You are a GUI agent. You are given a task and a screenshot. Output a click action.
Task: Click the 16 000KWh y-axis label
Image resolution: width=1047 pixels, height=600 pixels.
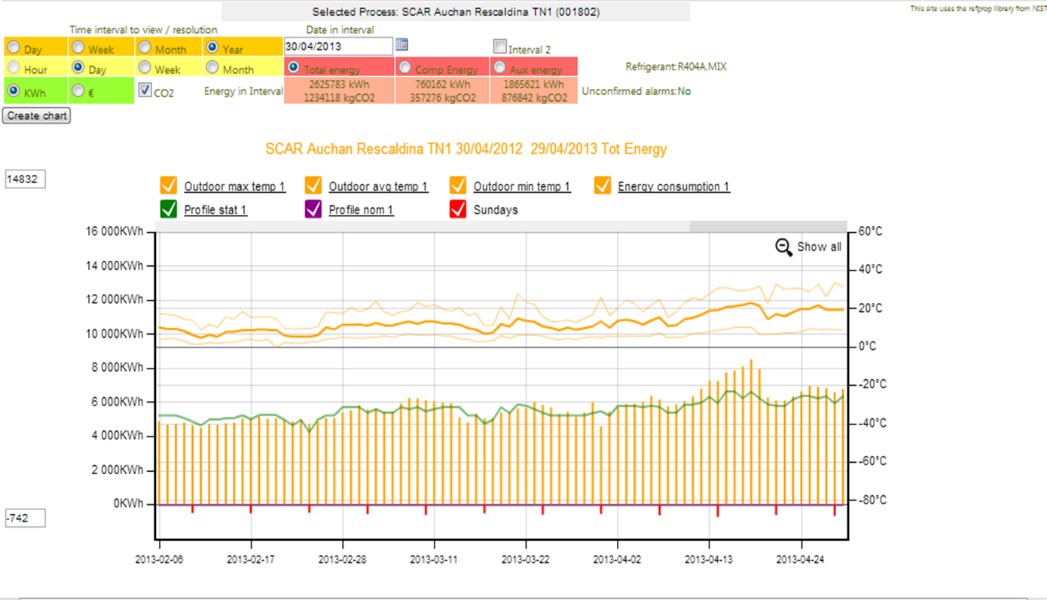click(x=114, y=232)
